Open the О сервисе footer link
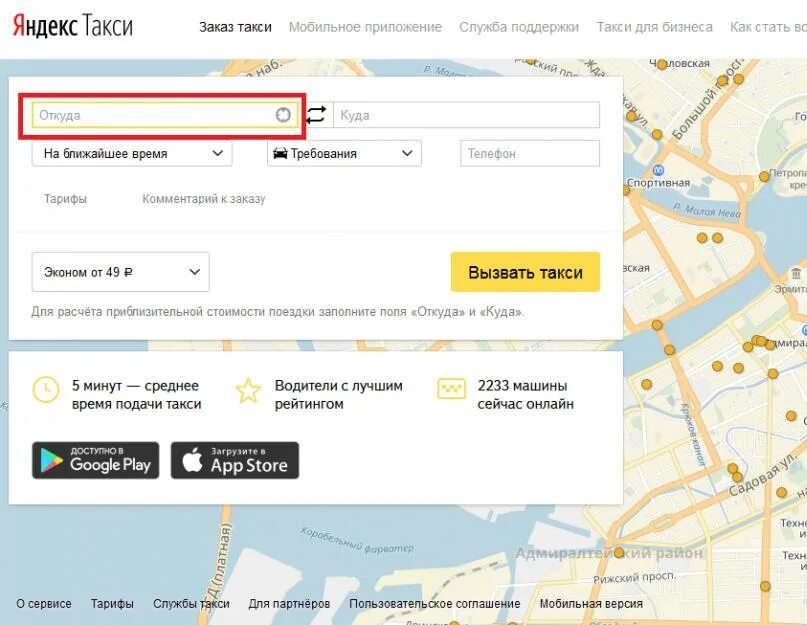807x625 pixels. [x=44, y=603]
